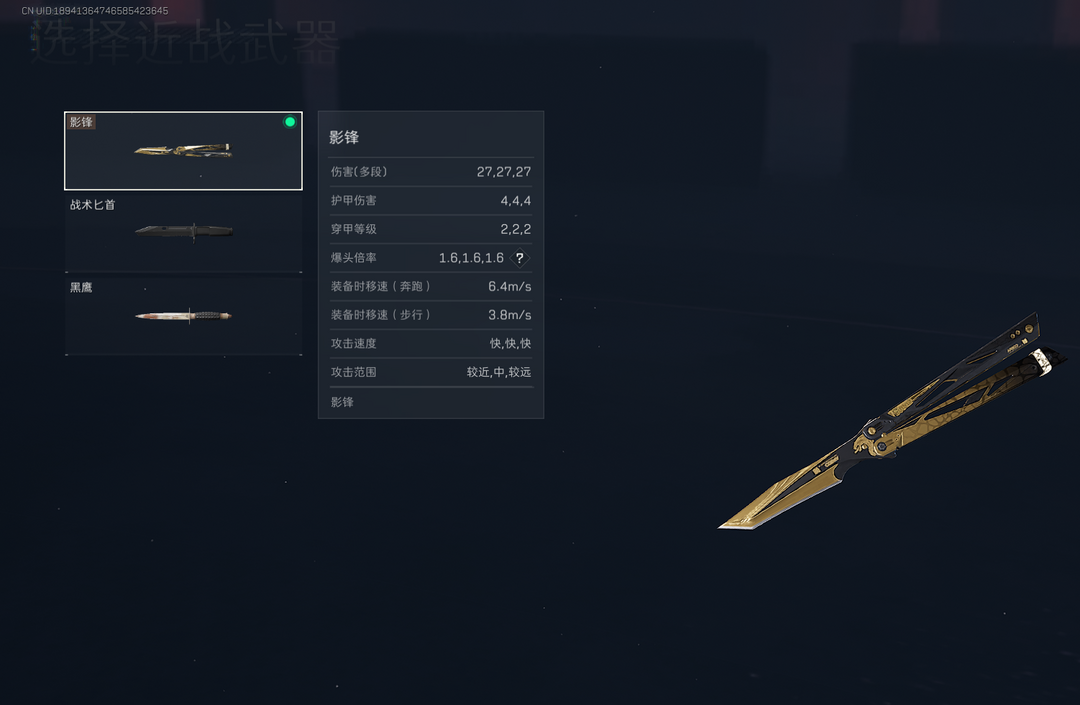The image size is (1080, 705).
Task: Click the 攻击范围 stat row
Action: [x=431, y=372]
